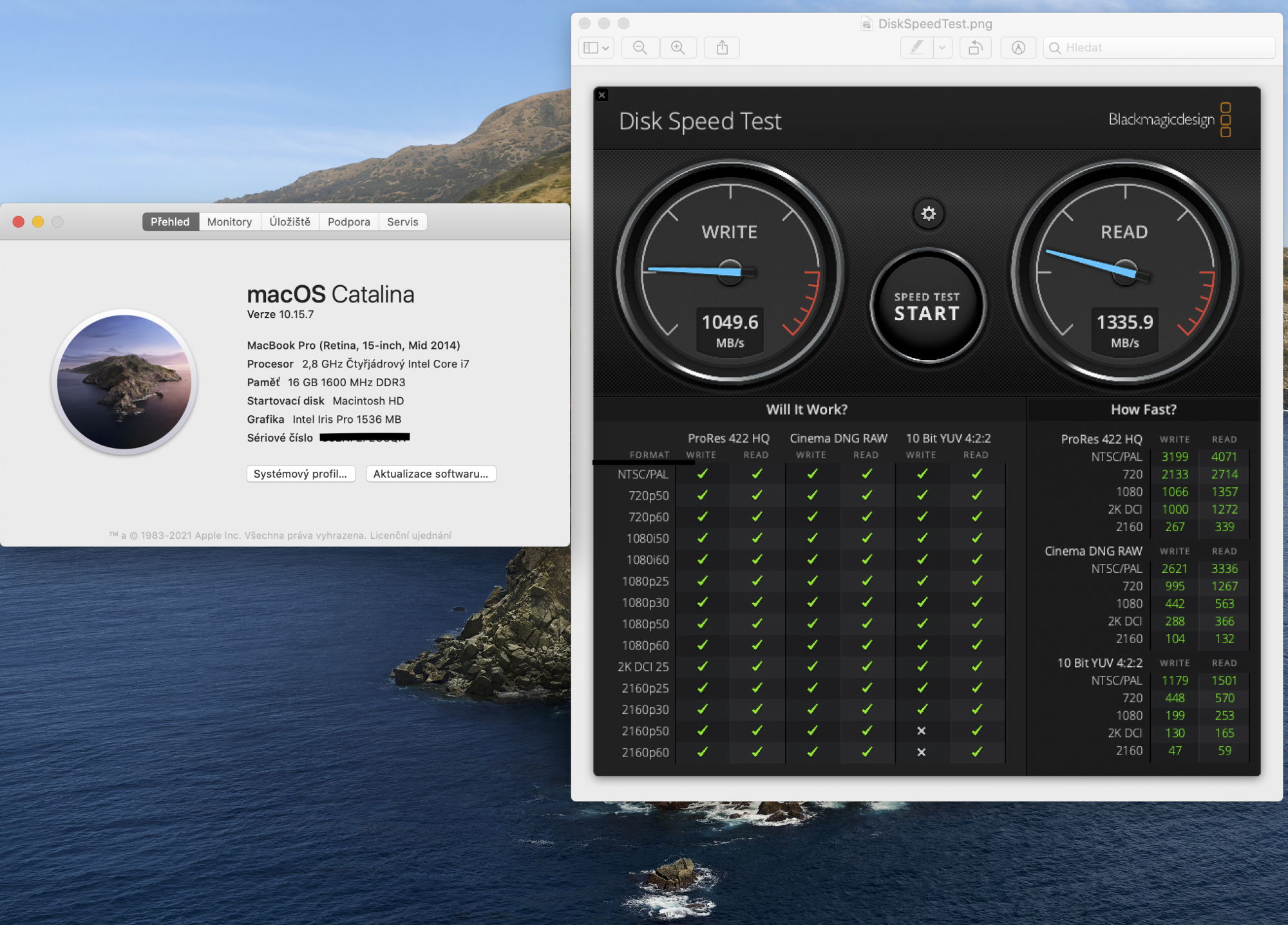Click the 1080i50 ProRes read checkmark

[757, 538]
